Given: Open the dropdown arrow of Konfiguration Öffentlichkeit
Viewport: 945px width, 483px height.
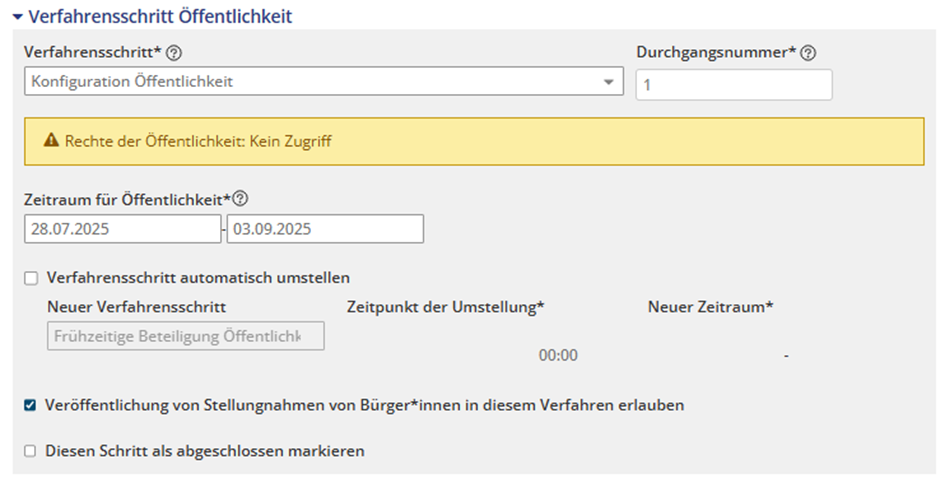Looking at the screenshot, I should tap(608, 82).
